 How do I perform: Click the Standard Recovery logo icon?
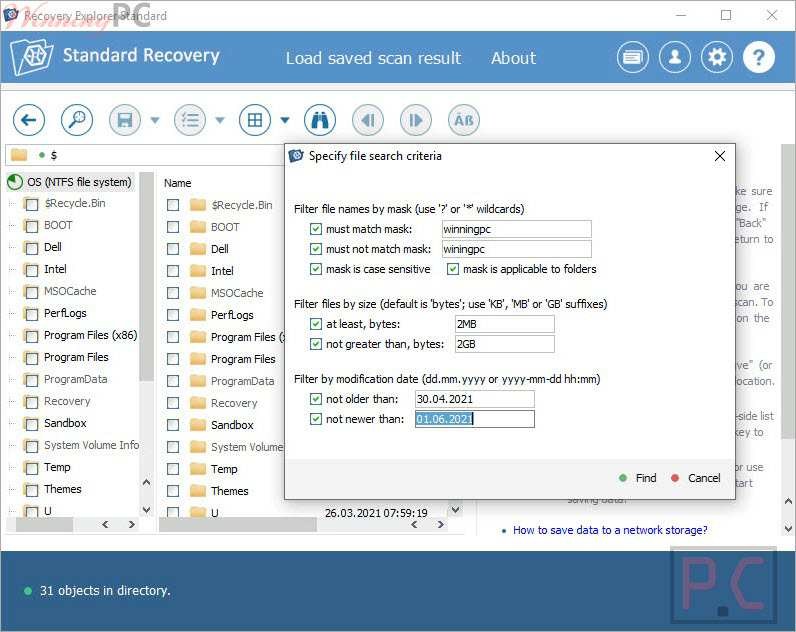[31, 57]
